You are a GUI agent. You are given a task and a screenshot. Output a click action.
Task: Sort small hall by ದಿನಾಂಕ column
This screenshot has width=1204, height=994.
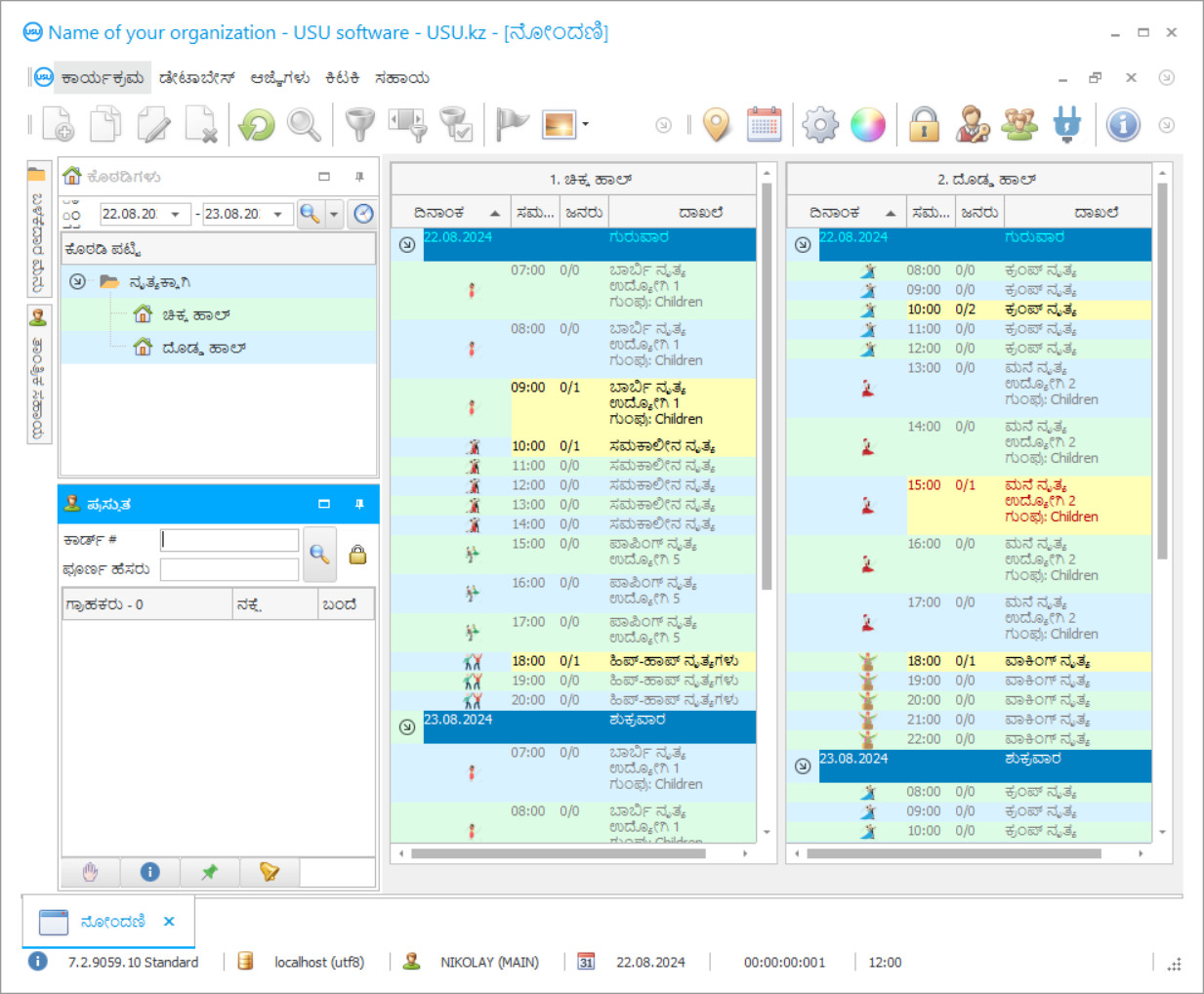451,212
